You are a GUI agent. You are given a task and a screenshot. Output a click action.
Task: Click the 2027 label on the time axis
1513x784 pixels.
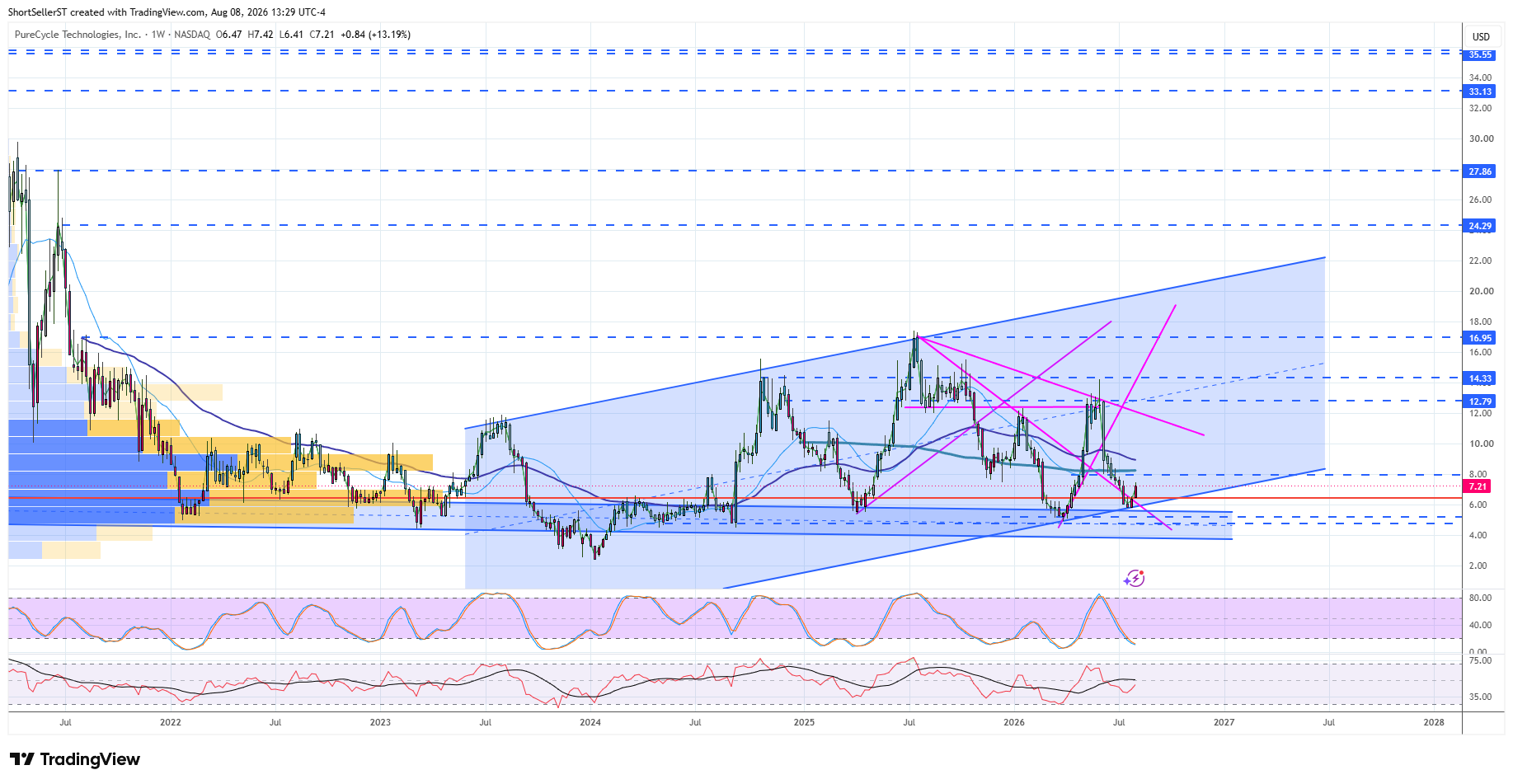(x=1224, y=722)
